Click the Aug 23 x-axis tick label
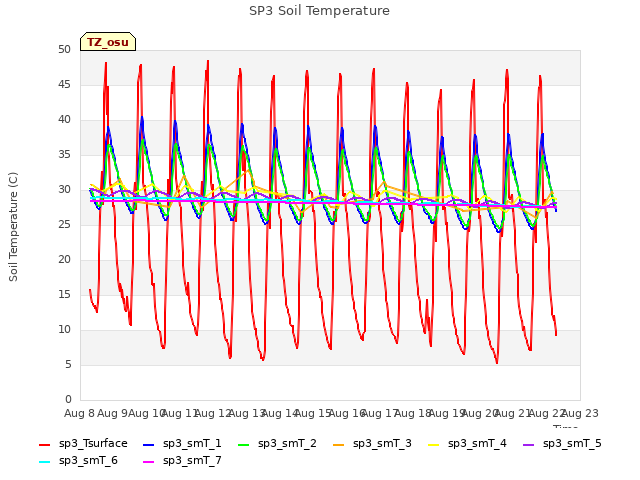The height and width of the screenshot is (480, 640). coord(580,413)
